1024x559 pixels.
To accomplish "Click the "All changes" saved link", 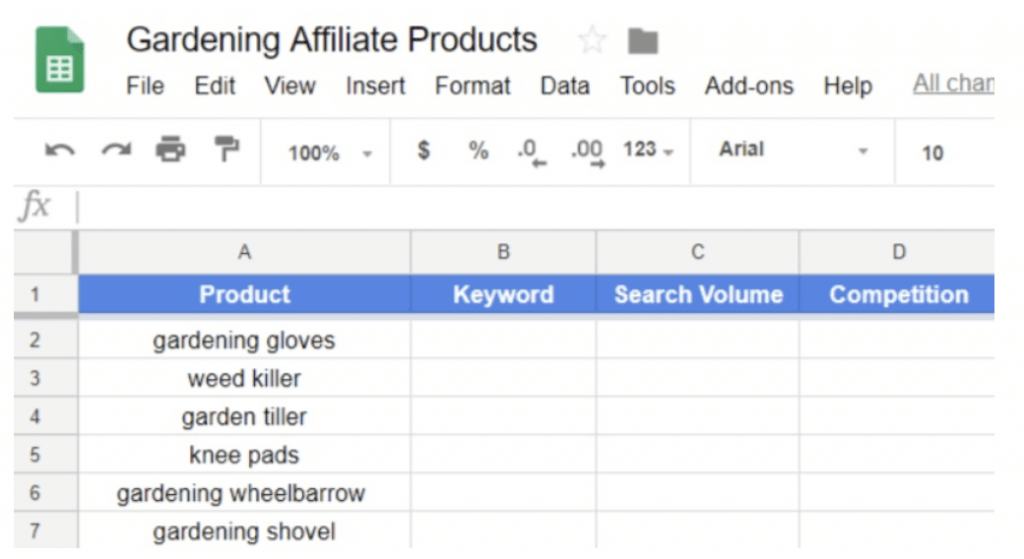I will 953,84.
